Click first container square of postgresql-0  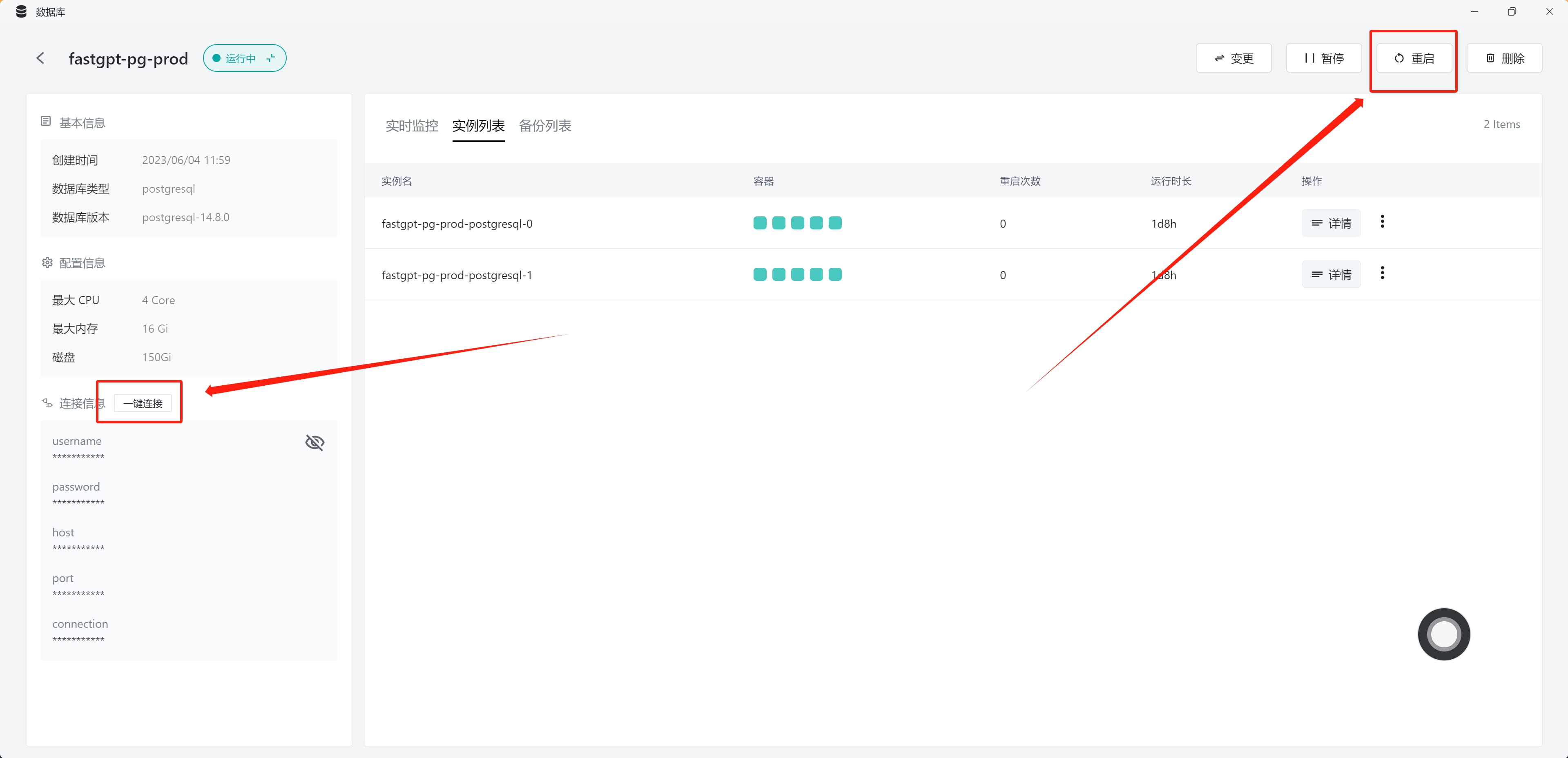click(760, 223)
